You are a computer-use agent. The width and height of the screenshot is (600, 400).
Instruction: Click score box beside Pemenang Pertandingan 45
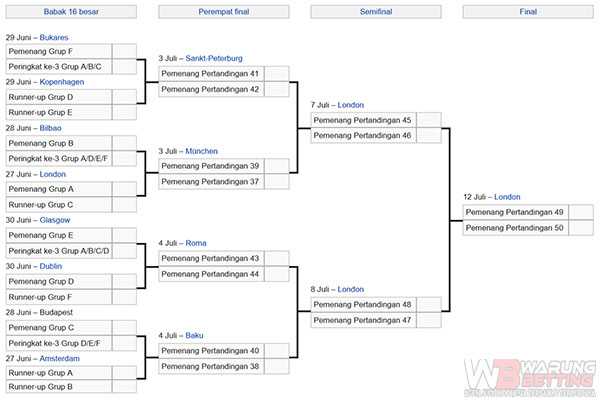[x=428, y=120]
